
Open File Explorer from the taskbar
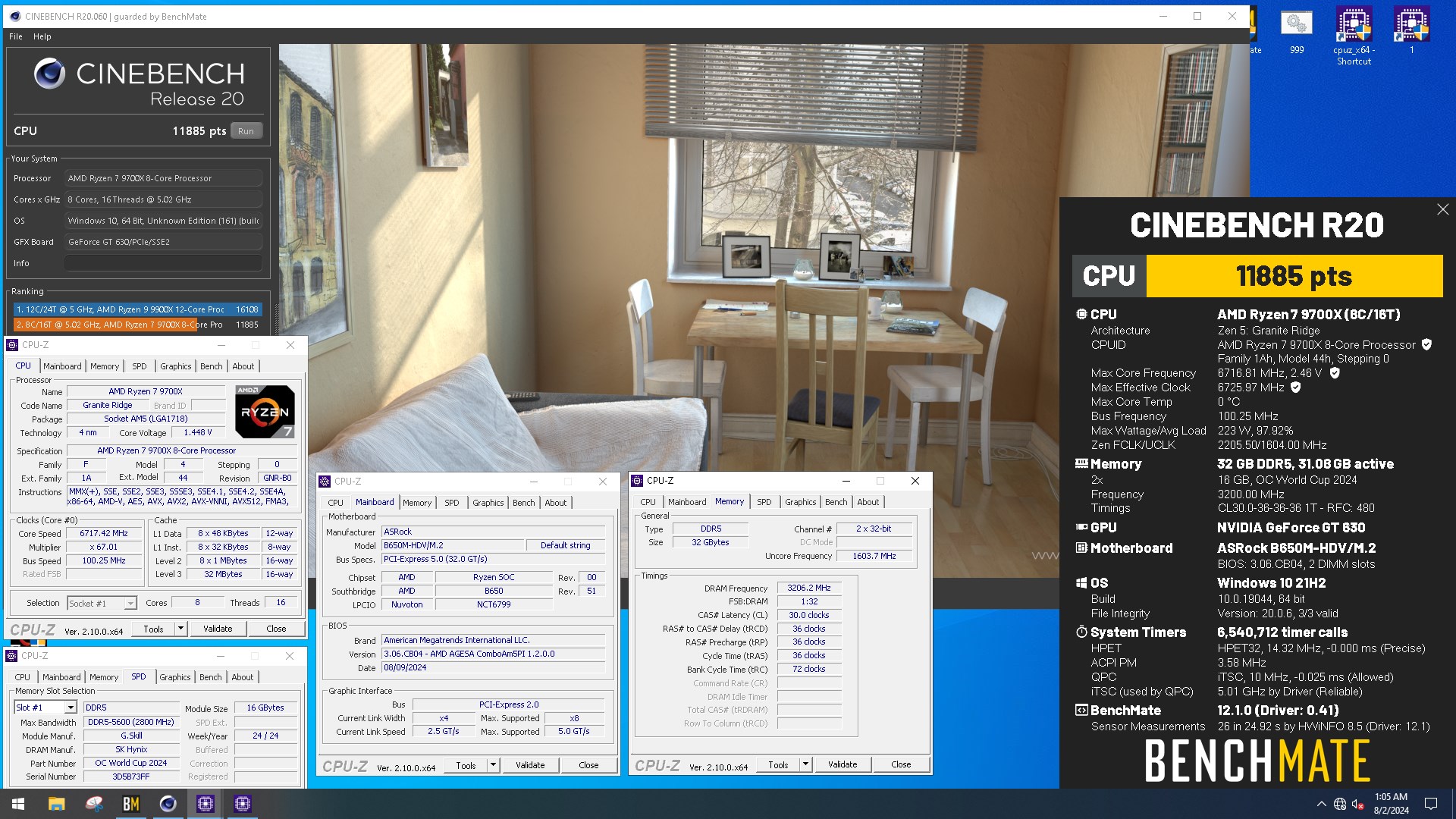click(56, 804)
